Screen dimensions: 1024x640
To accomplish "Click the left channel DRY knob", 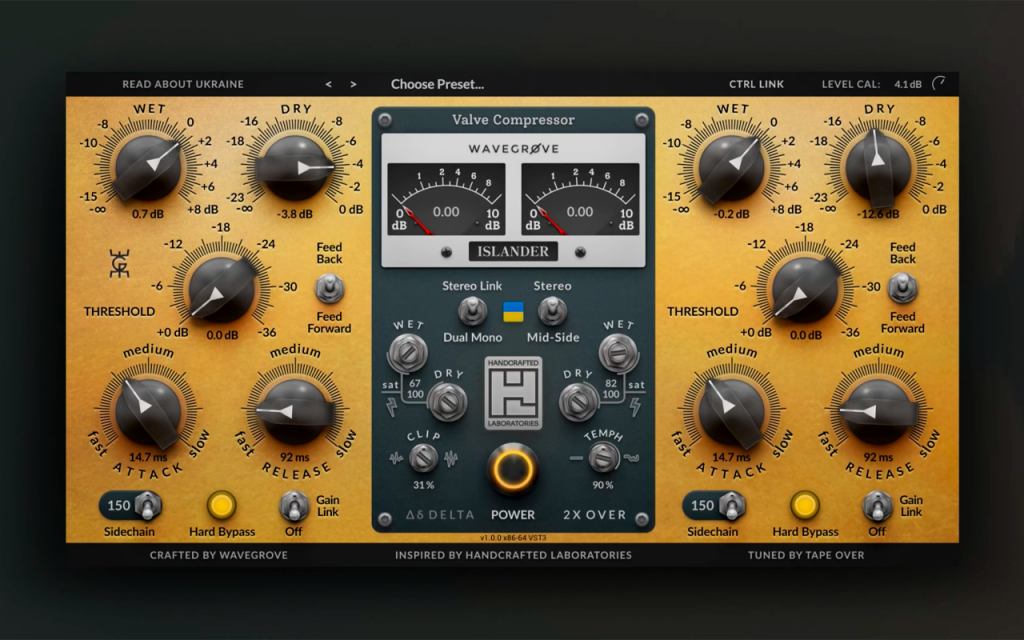I will click(295, 167).
